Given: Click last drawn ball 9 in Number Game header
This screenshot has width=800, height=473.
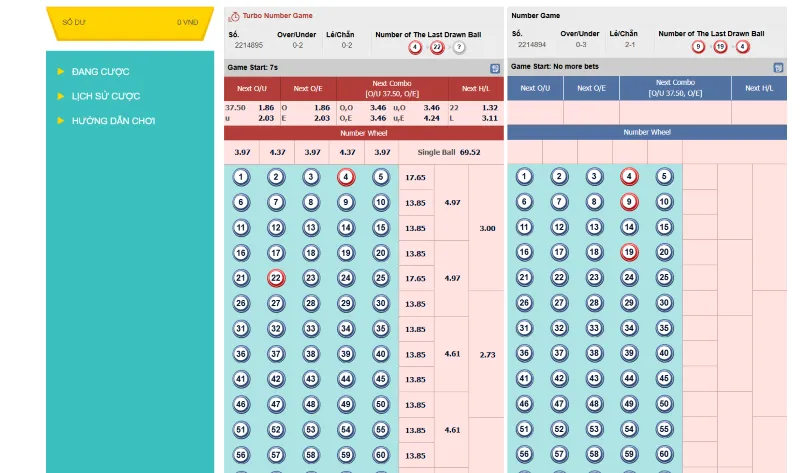Looking at the screenshot, I should (x=698, y=47).
